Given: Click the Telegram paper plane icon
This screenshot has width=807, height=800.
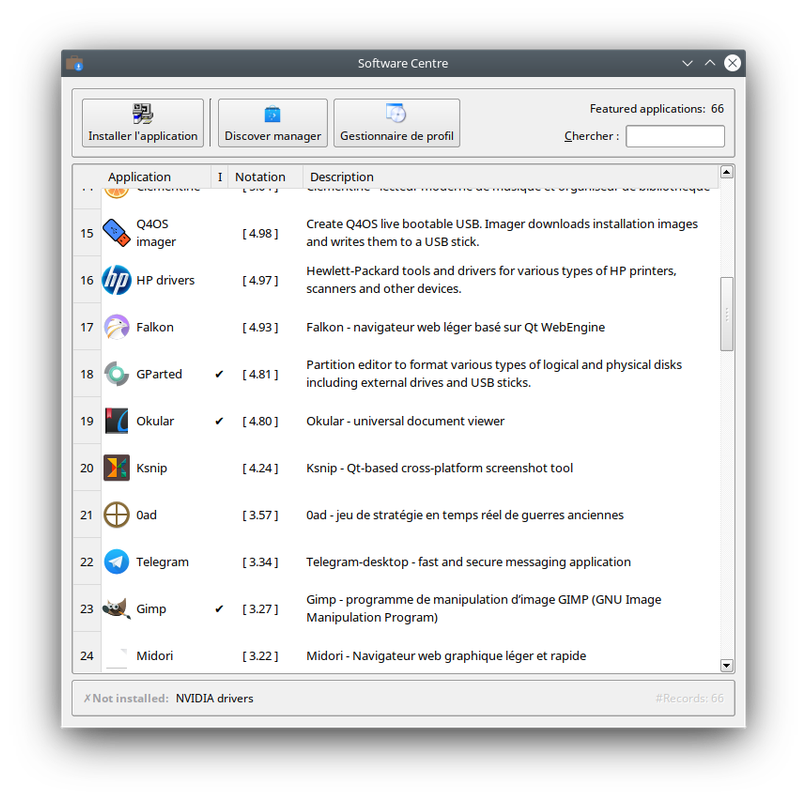Looking at the screenshot, I should click(116, 561).
